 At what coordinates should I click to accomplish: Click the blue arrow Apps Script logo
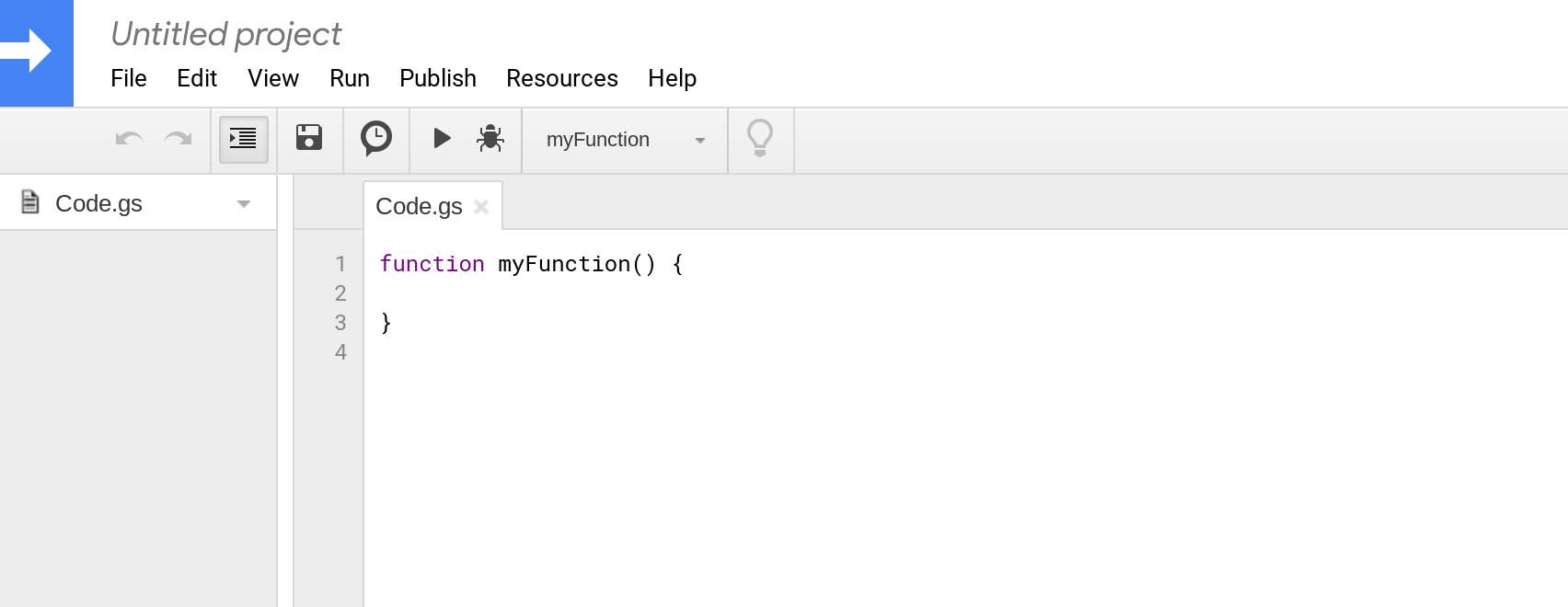pos(37,52)
